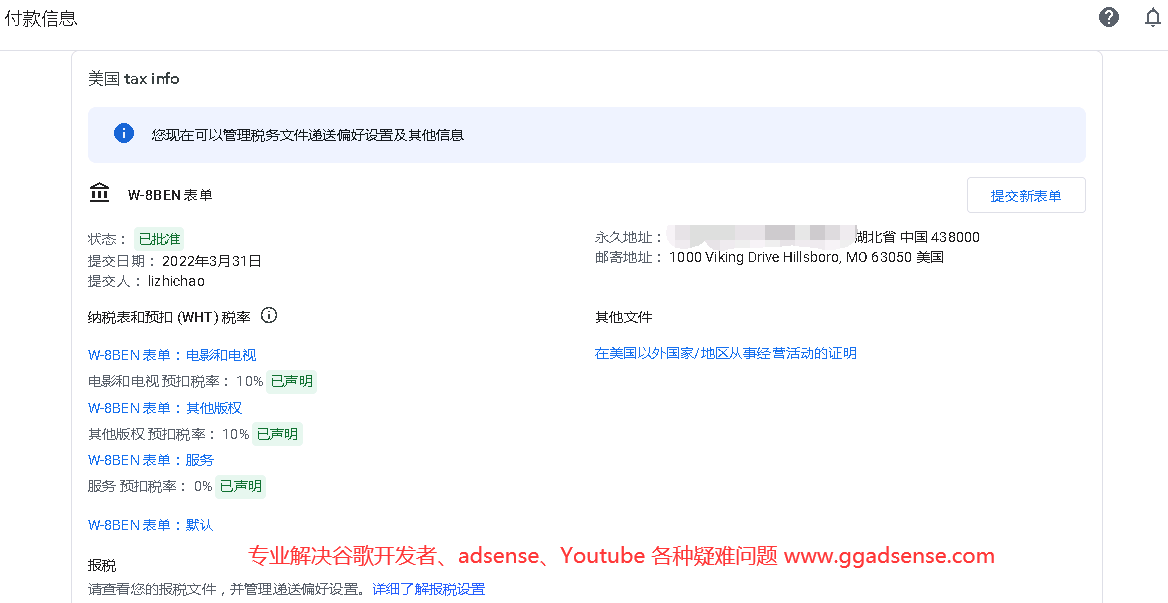Image resolution: width=1168 pixels, height=603 pixels.
Task: Click permanent address text 湖北省 中国 438000
Action: (x=918, y=237)
